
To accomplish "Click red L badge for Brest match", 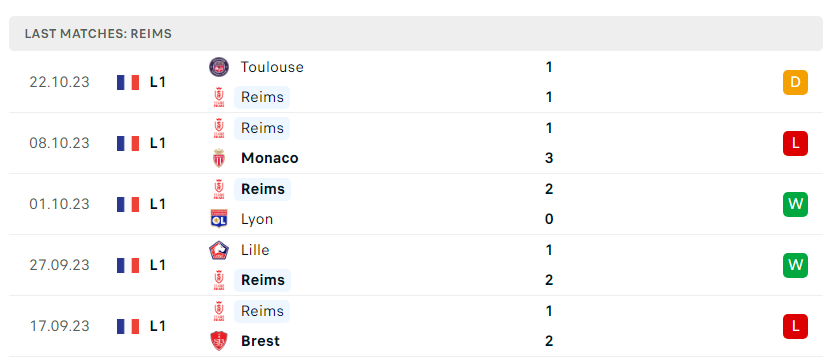I will coord(795,326).
